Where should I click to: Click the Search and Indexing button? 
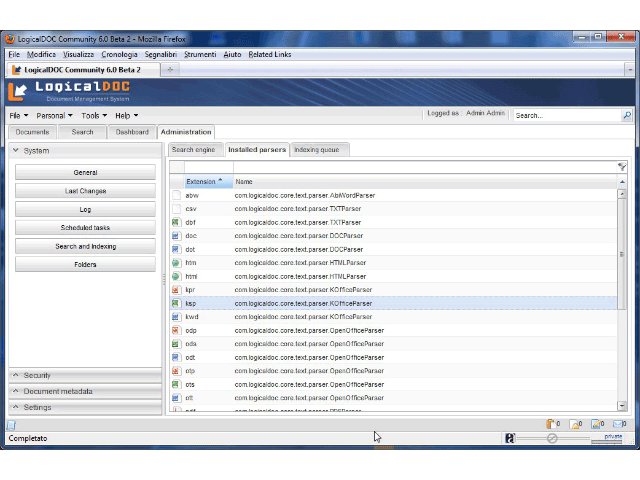click(85, 246)
